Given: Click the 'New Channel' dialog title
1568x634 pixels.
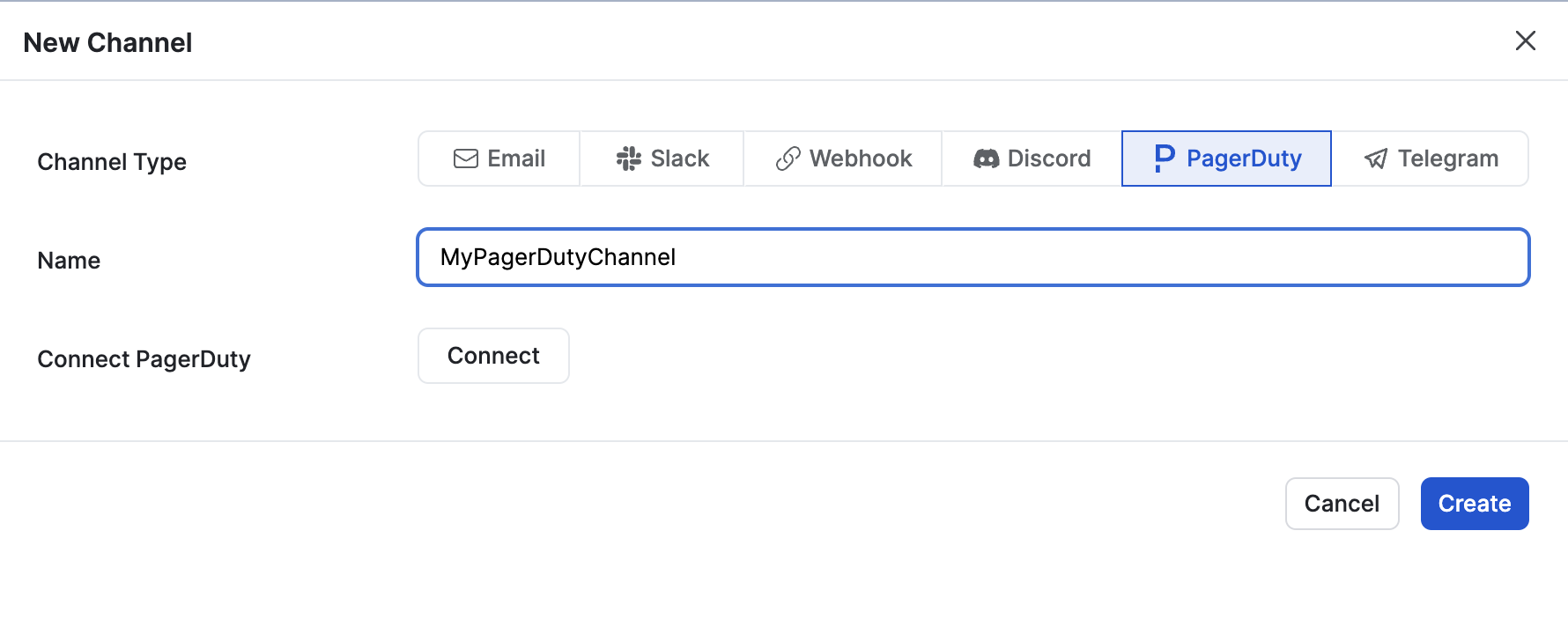Looking at the screenshot, I should (x=107, y=42).
